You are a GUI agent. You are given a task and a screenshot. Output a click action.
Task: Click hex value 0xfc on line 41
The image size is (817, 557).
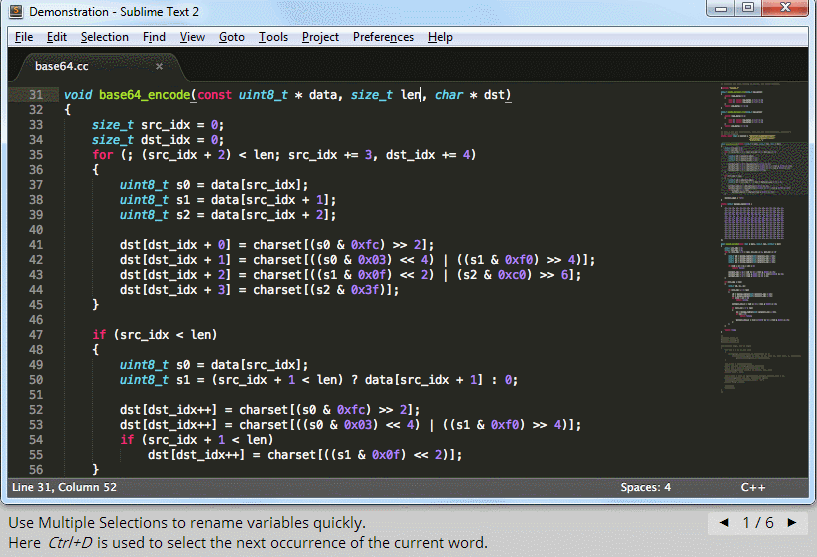[x=365, y=245]
